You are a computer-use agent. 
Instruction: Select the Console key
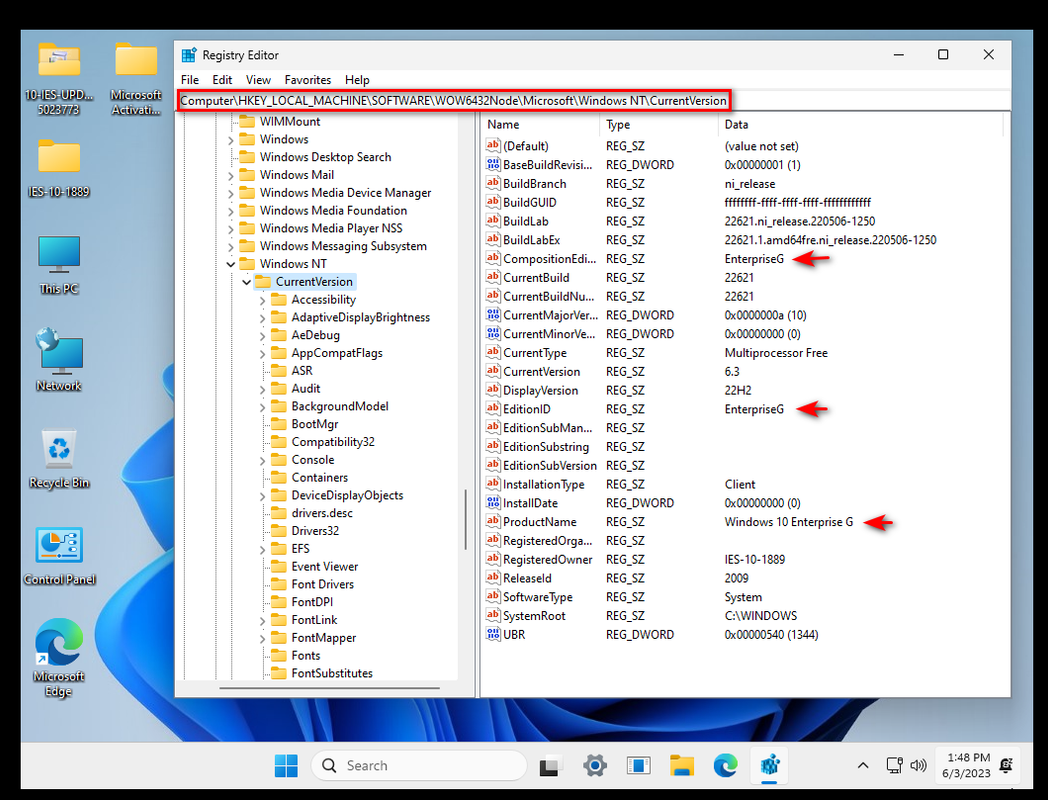[312, 460]
